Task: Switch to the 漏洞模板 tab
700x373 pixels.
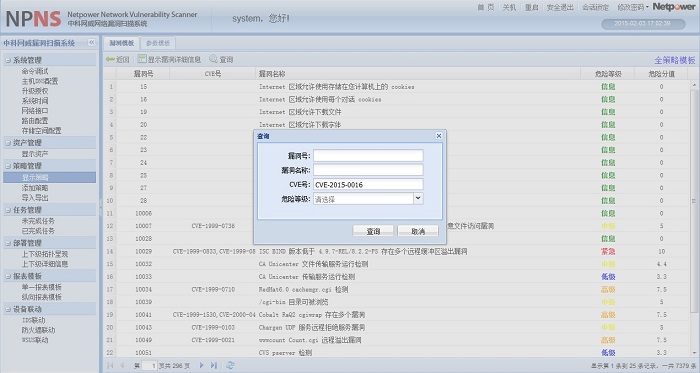Action: pyautogui.click(x=122, y=43)
